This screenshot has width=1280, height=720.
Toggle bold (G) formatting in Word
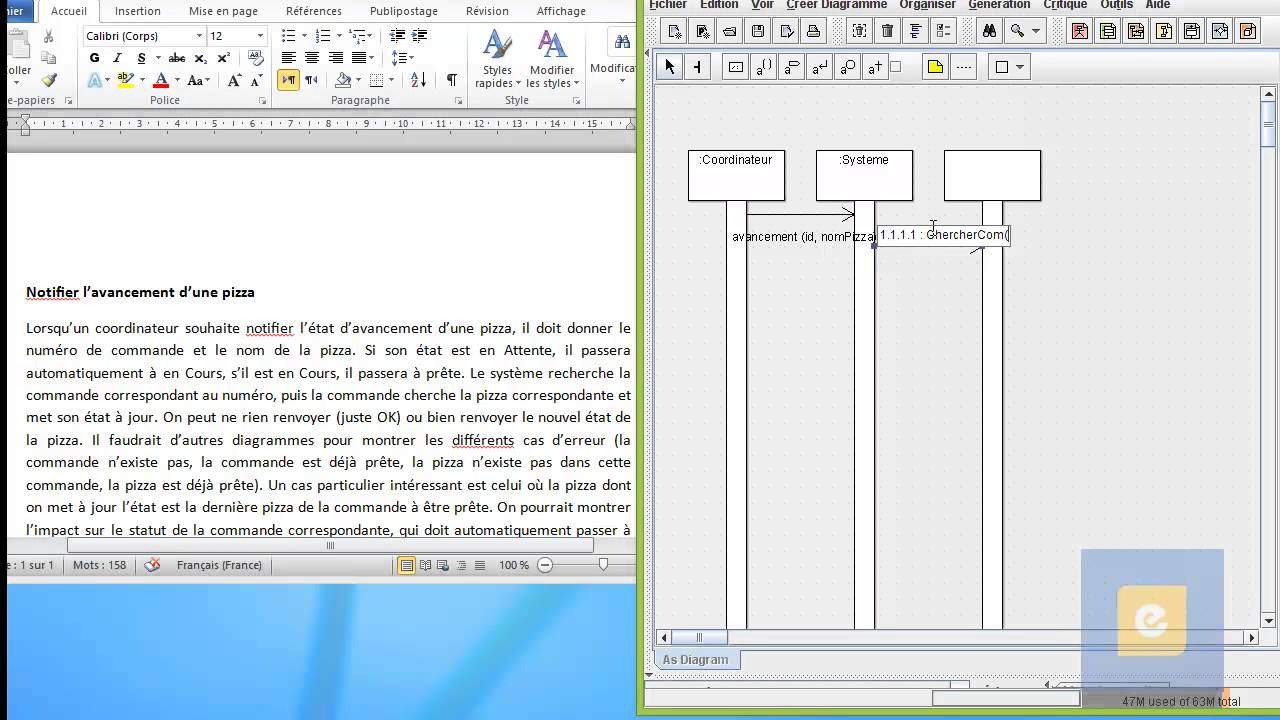click(95, 59)
